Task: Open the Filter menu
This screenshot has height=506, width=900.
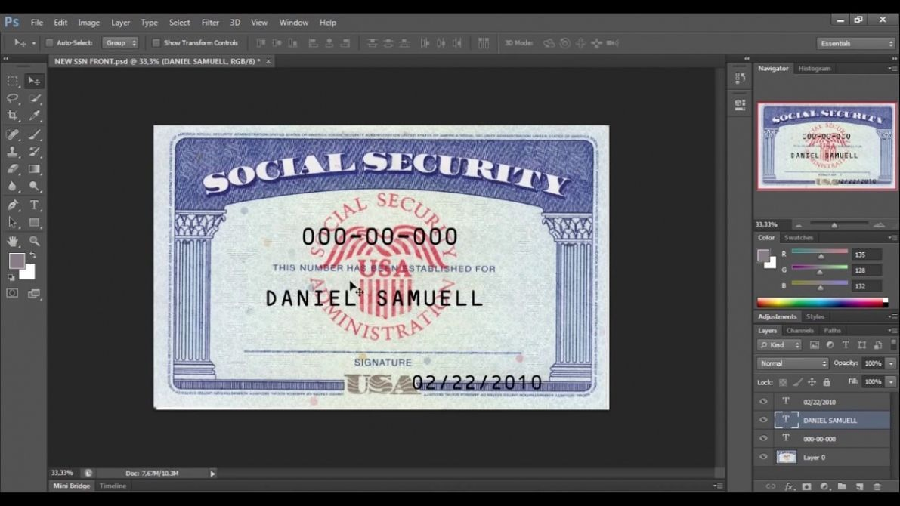Action: (x=210, y=22)
